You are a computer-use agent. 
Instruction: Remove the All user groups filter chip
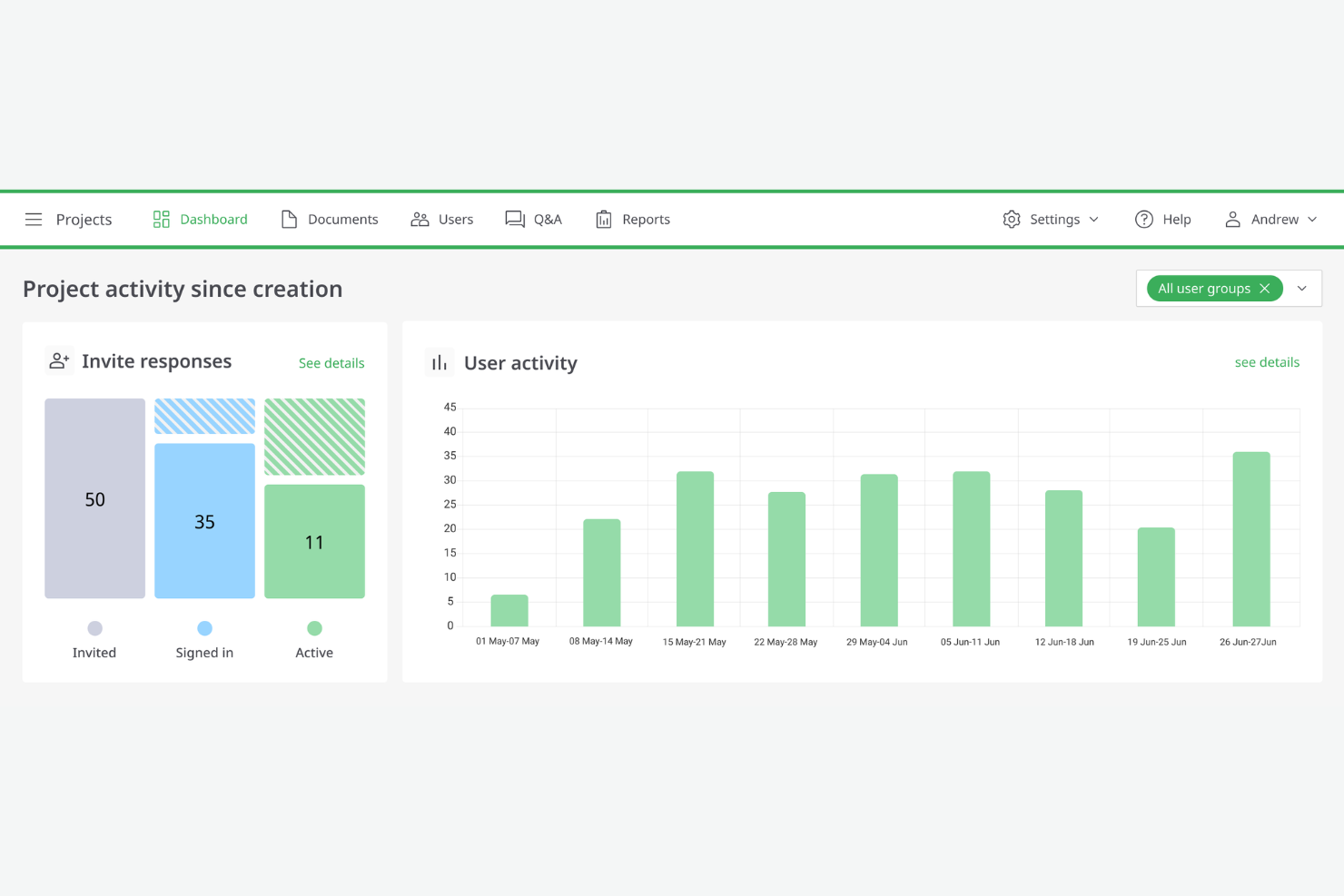coord(1265,288)
